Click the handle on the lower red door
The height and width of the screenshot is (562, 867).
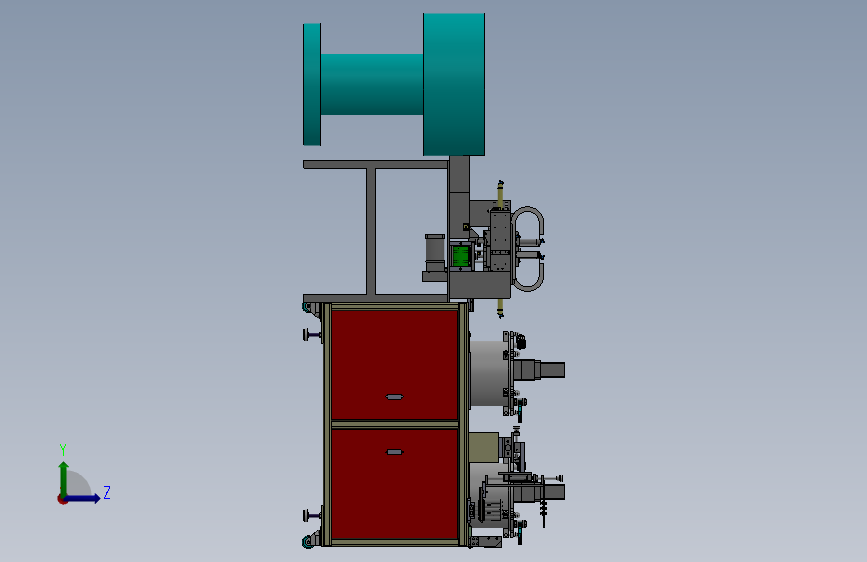pos(394,452)
